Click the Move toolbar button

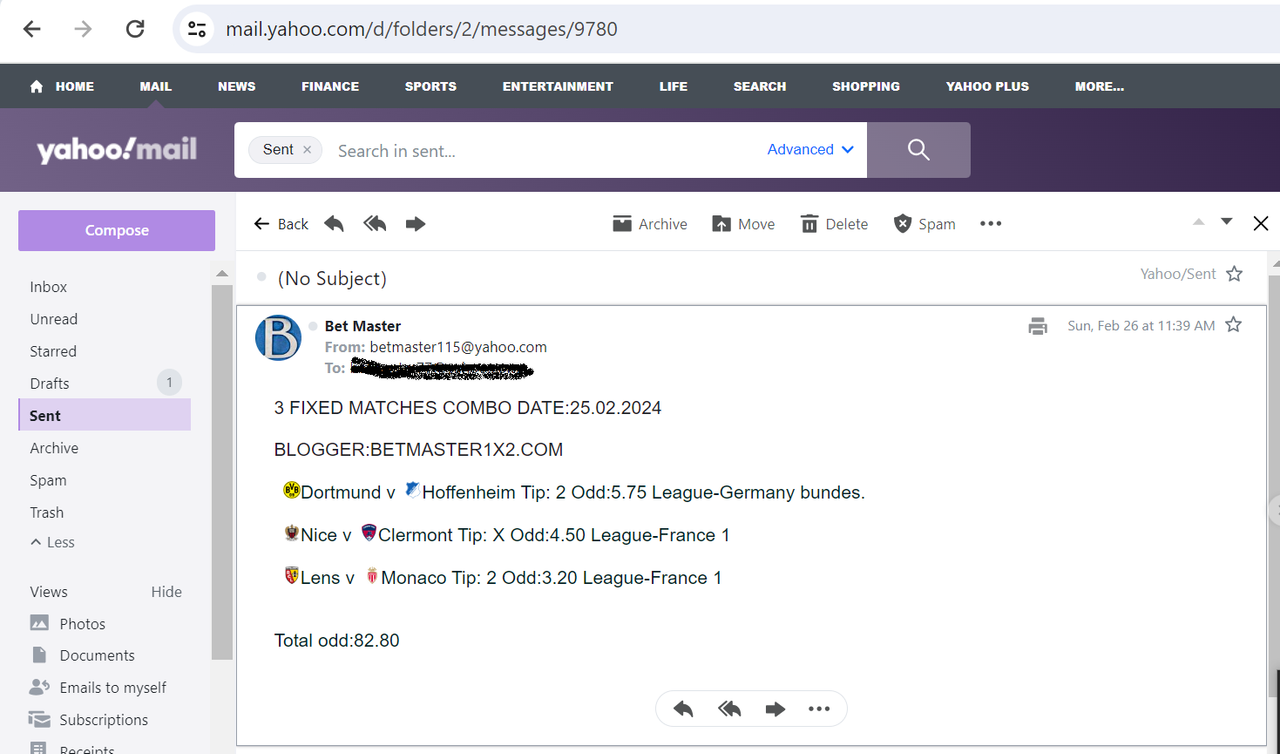(743, 224)
